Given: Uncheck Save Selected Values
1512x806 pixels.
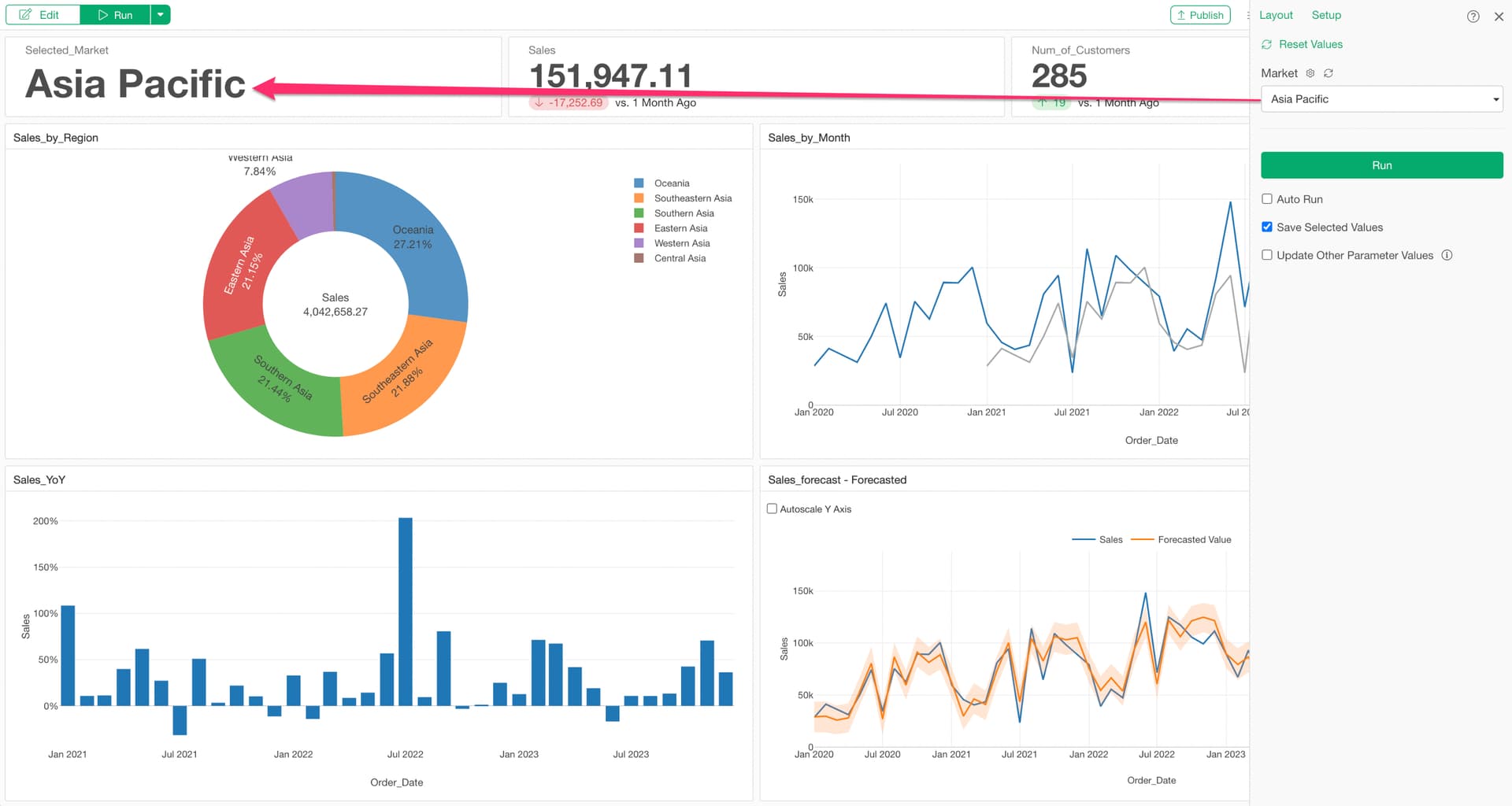Looking at the screenshot, I should [1267, 227].
